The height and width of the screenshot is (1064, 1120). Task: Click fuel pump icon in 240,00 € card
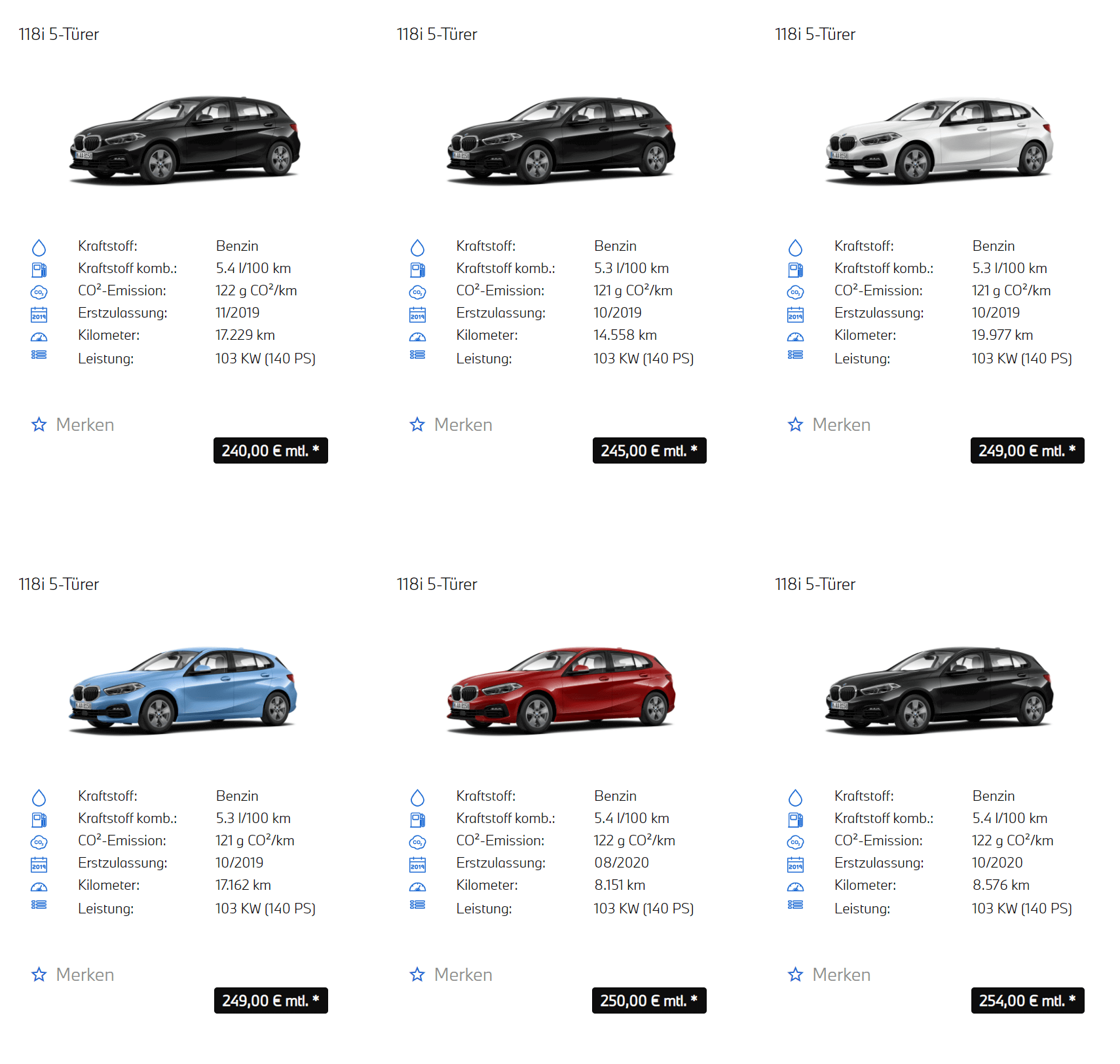(39, 270)
